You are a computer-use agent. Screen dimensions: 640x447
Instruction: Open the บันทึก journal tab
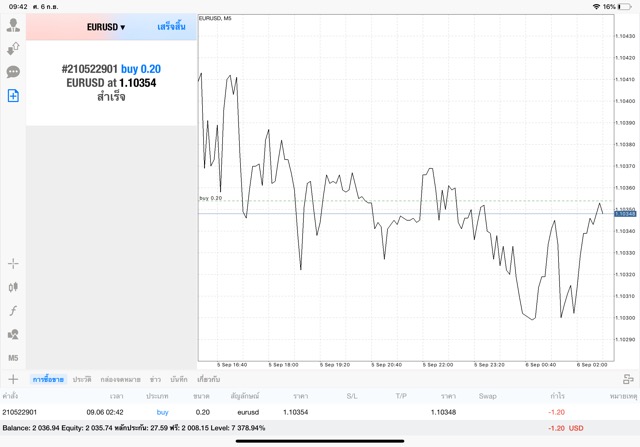pyautogui.click(x=179, y=379)
